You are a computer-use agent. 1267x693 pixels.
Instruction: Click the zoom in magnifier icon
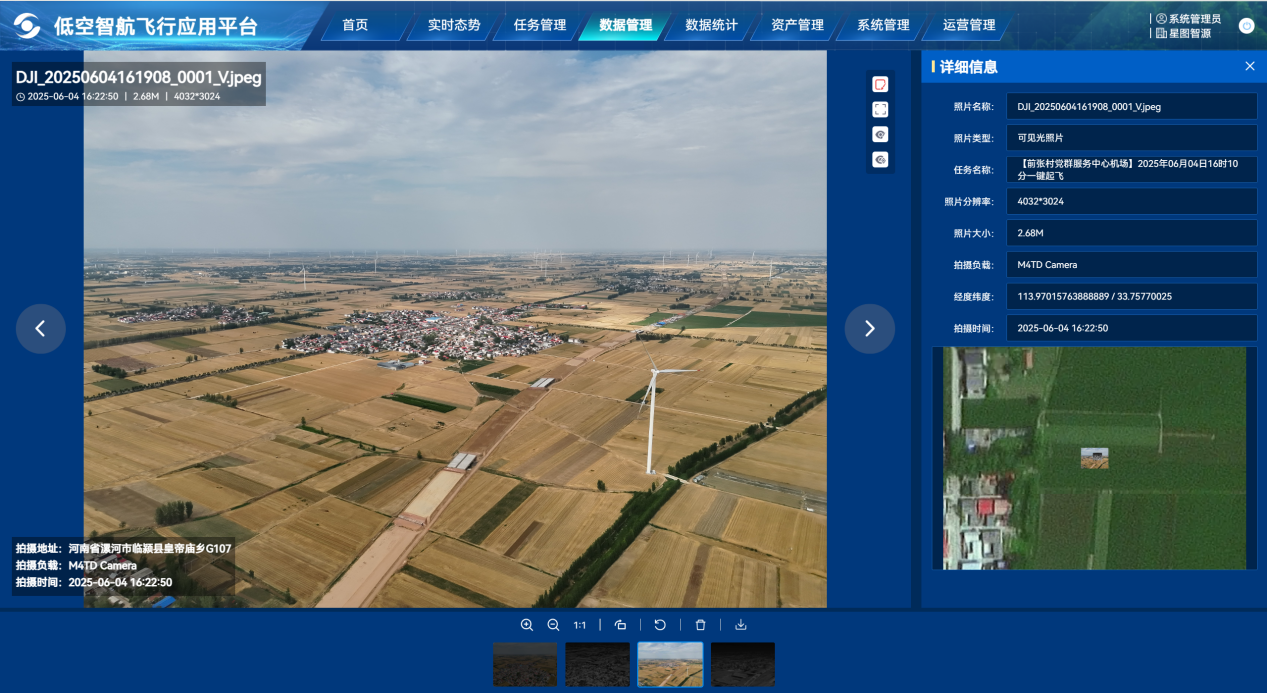[527, 625]
